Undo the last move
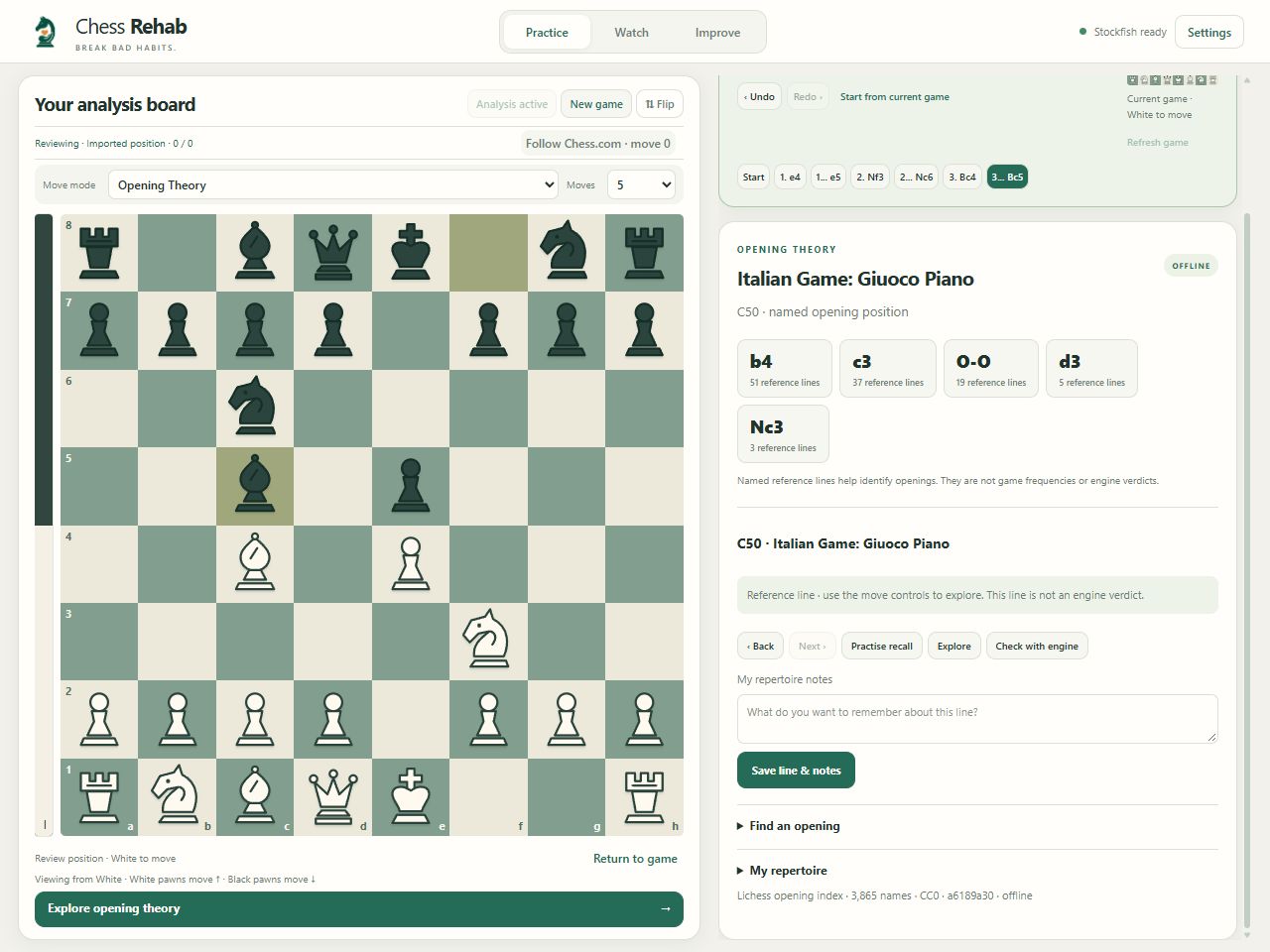Screen dimensions: 1270x952 [759, 96]
